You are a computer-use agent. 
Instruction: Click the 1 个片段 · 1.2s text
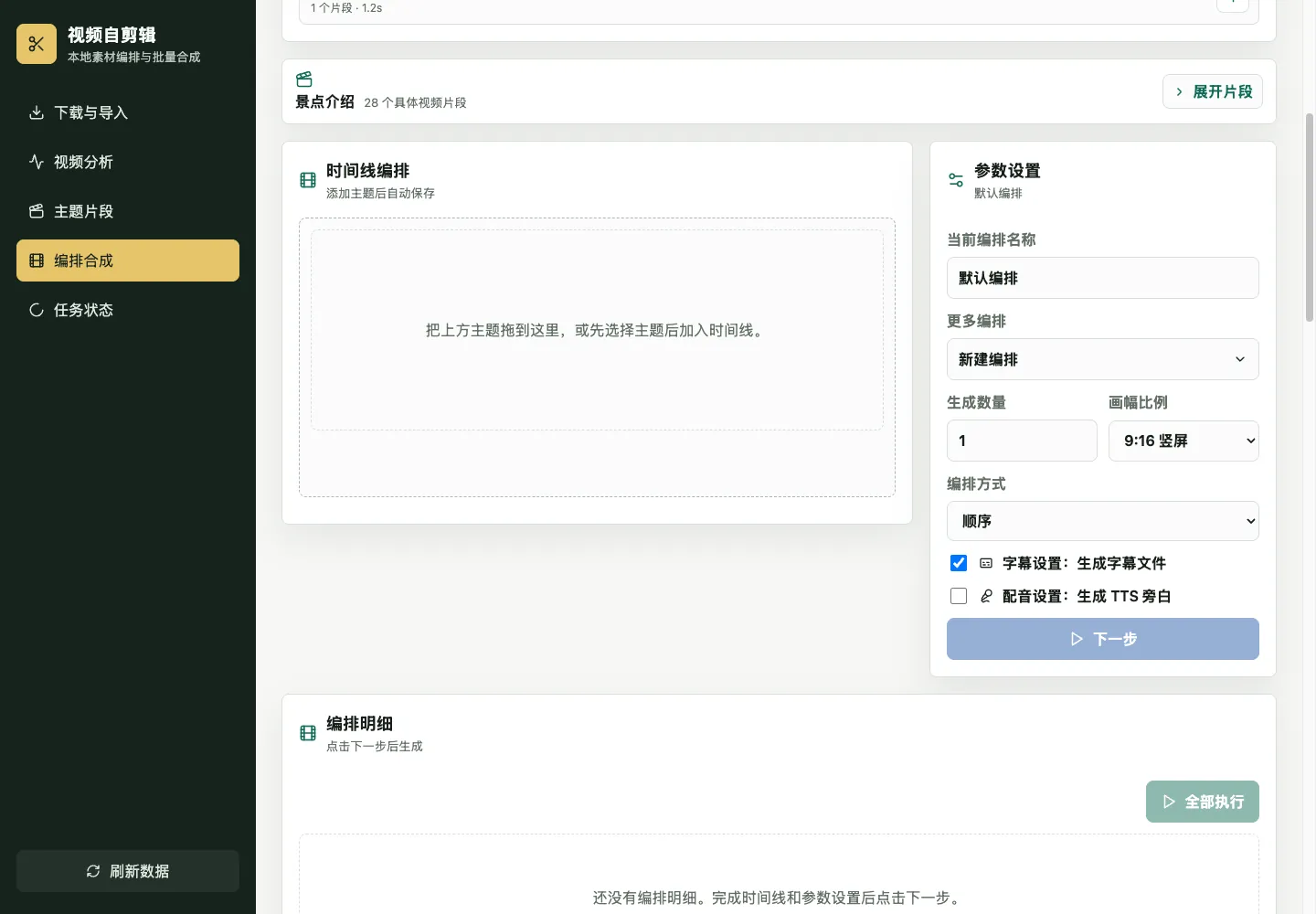(346, 7)
